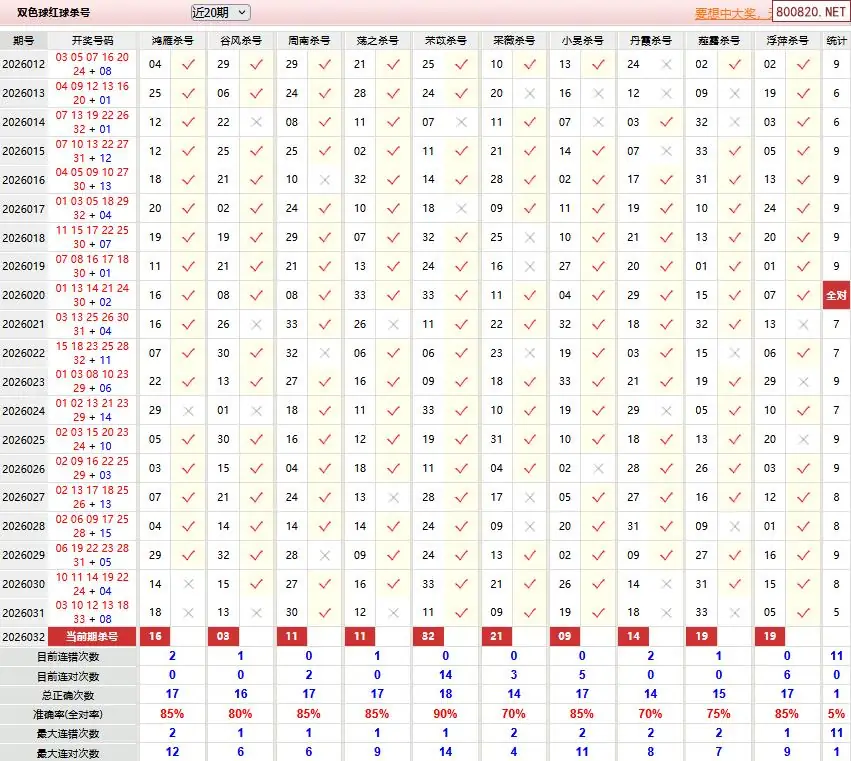Image resolution: width=851 pixels, height=761 pixels.
Task: Click the X mark for 小旻杀号 in row 2026026
Action: point(598,469)
